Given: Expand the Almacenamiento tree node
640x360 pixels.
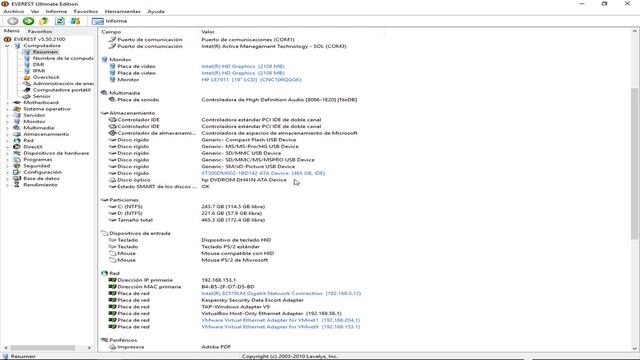Looking at the screenshot, I should 7,134.
